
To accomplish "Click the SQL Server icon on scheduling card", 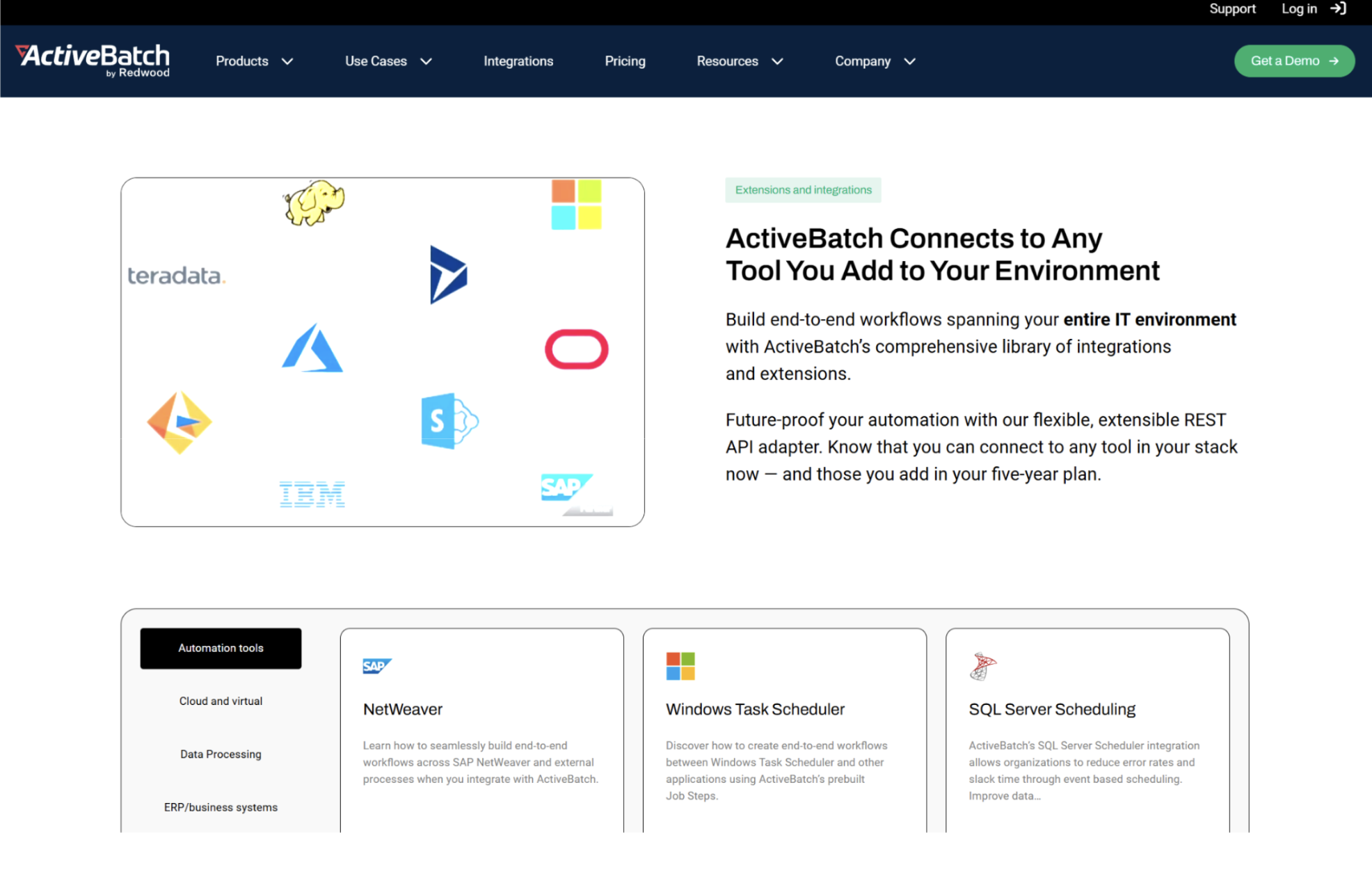I will coord(983,666).
